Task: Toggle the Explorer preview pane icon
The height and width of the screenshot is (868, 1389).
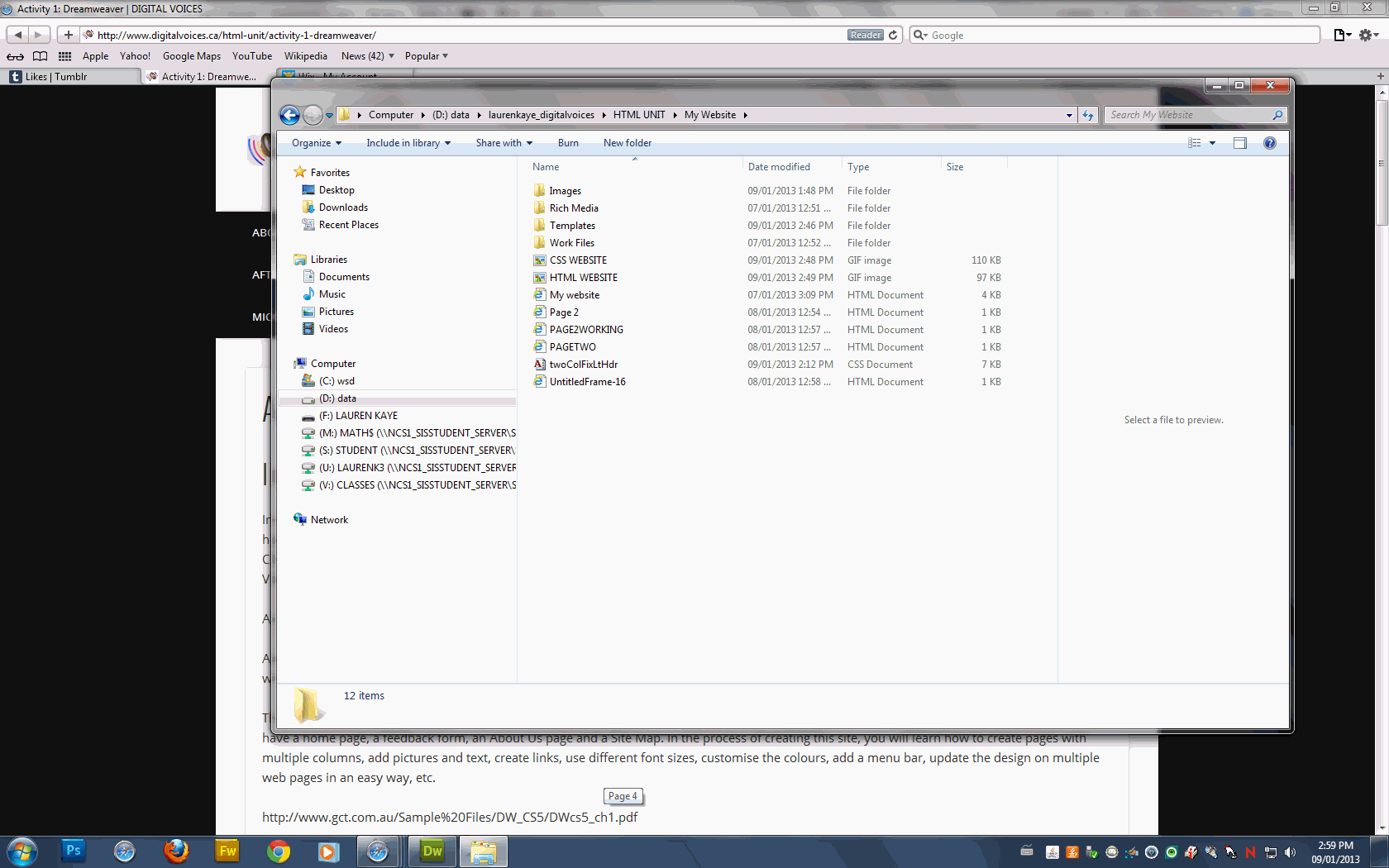Action: 1240,143
